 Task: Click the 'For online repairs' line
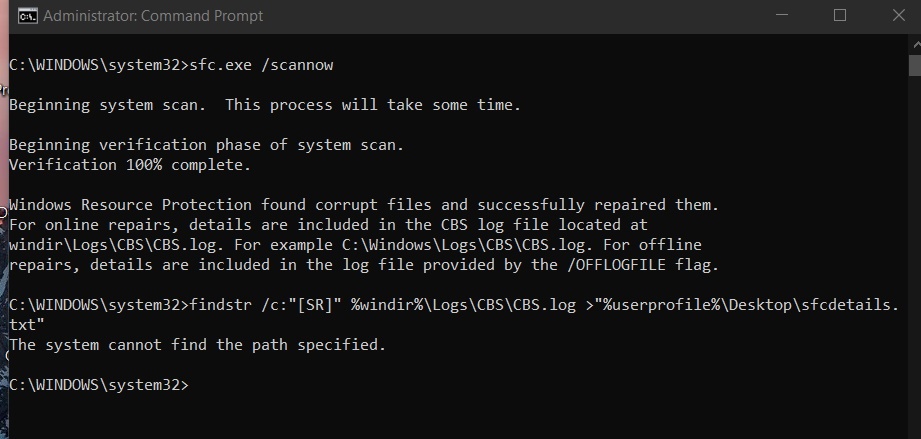(x=328, y=225)
